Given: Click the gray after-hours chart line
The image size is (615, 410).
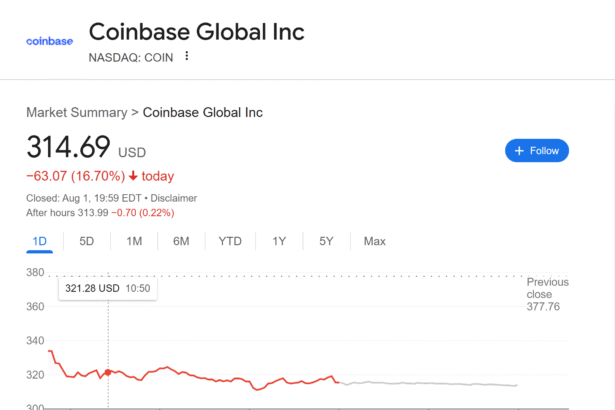Looking at the screenshot, I should pyautogui.click(x=430, y=383).
